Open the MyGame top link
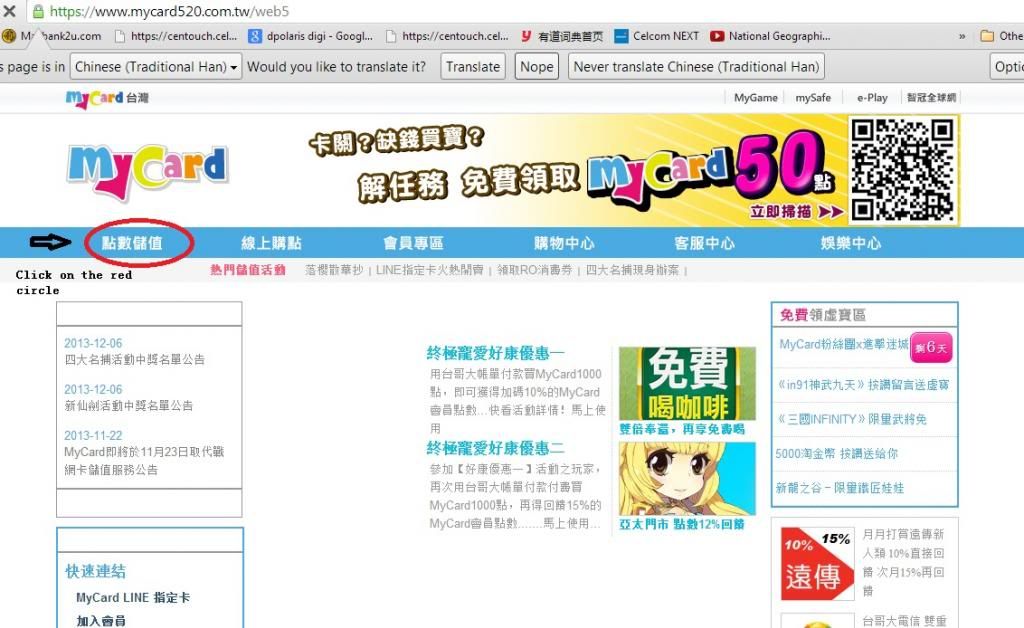 pyautogui.click(x=755, y=98)
